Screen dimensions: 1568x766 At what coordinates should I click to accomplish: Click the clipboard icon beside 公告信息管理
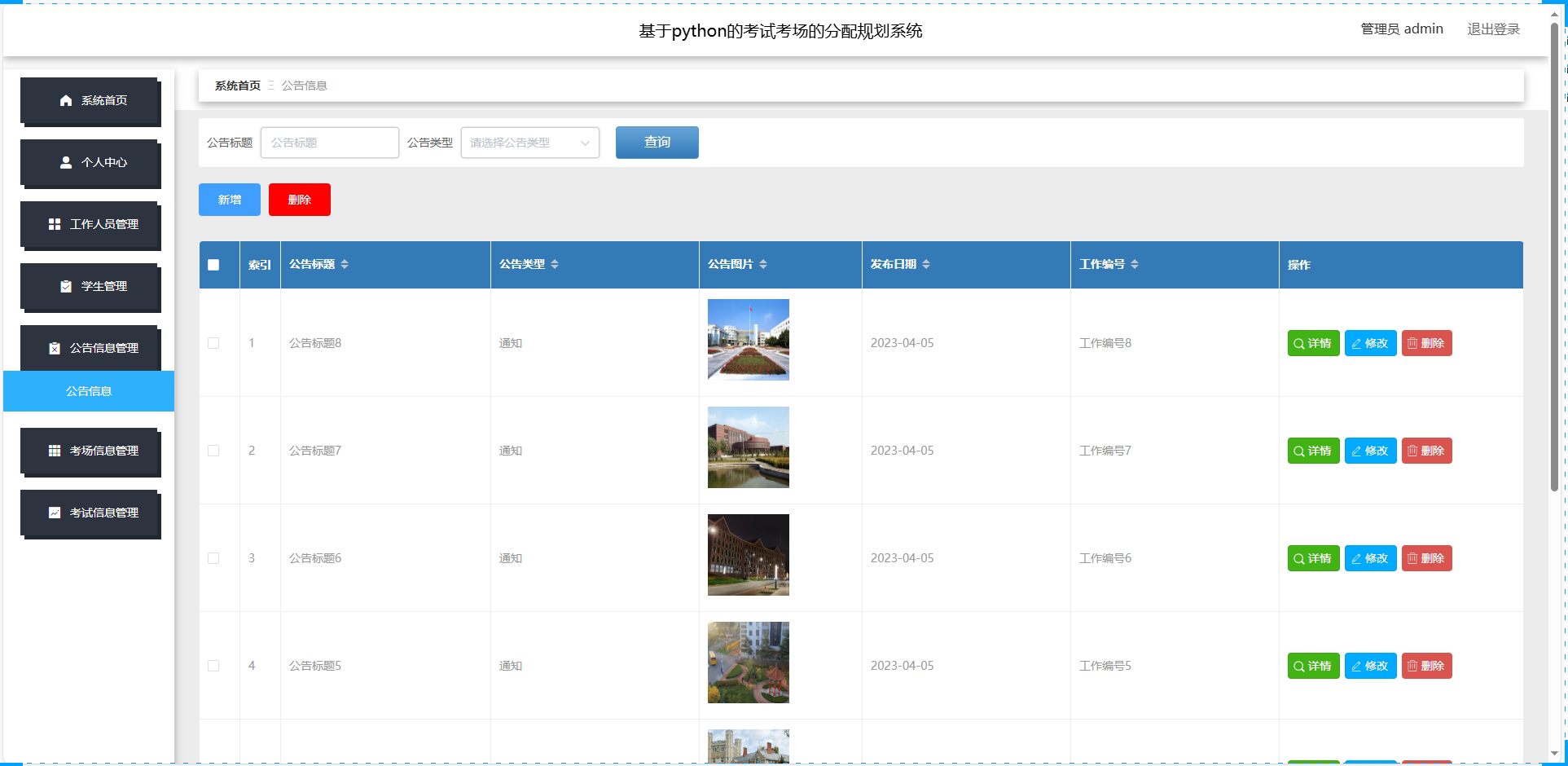tap(55, 348)
